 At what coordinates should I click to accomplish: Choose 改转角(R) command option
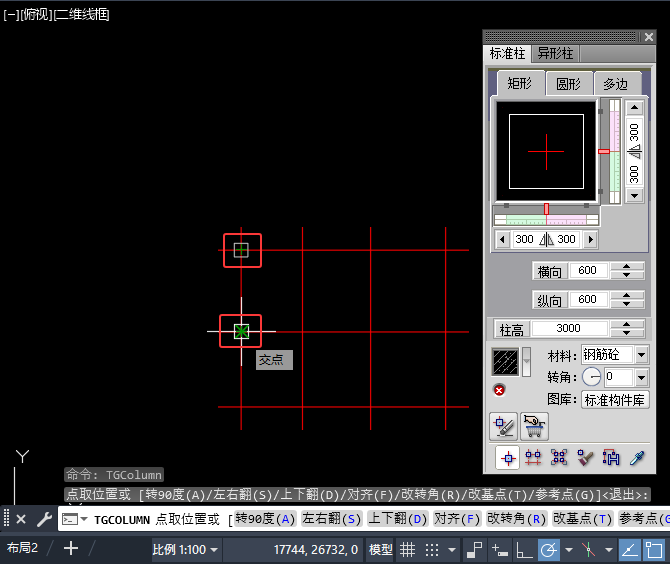coord(517,519)
